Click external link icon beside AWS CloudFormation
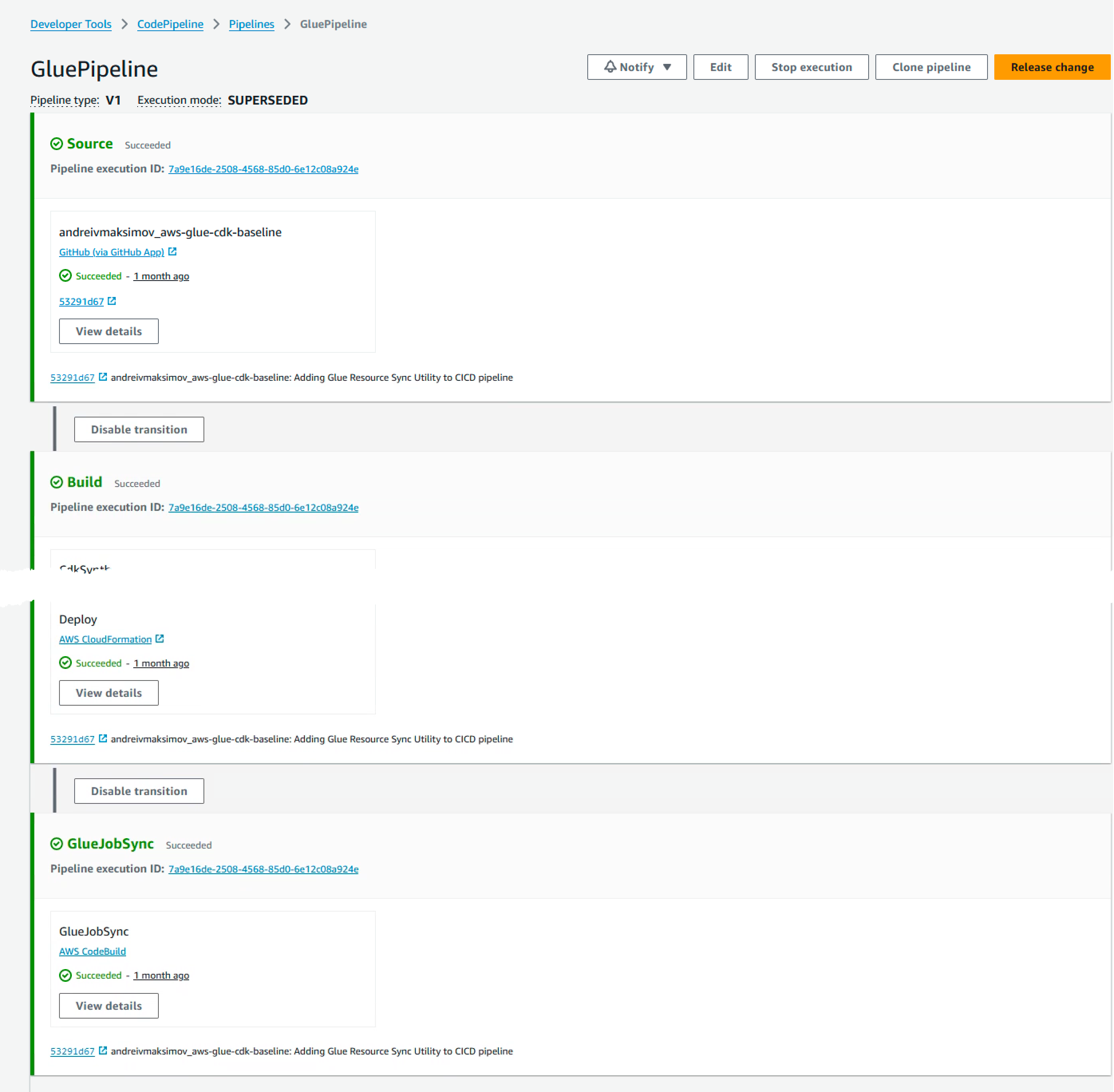The height and width of the screenshot is (1092, 1114). pyautogui.click(x=160, y=639)
